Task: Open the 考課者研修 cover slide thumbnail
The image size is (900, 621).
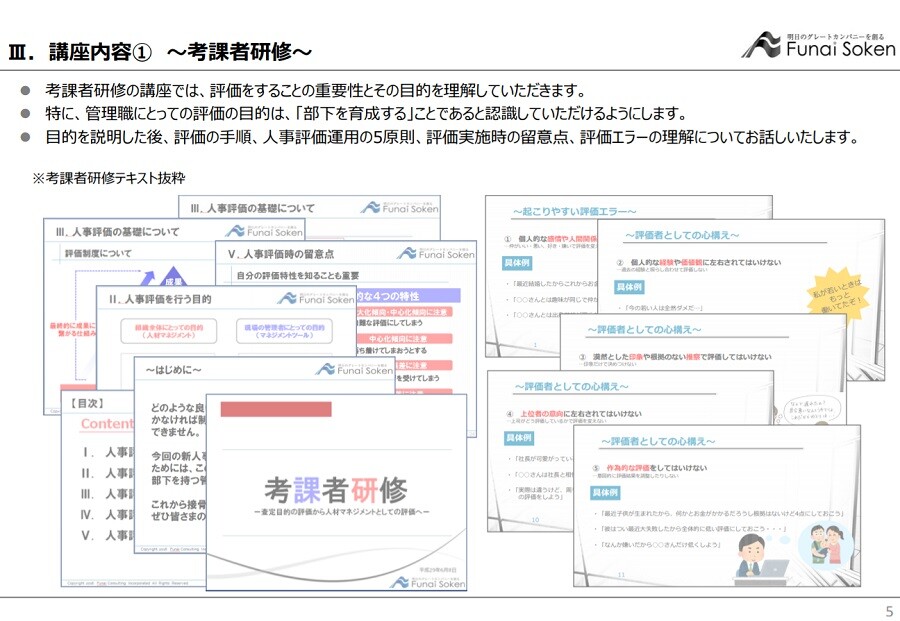Action: [x=336, y=490]
